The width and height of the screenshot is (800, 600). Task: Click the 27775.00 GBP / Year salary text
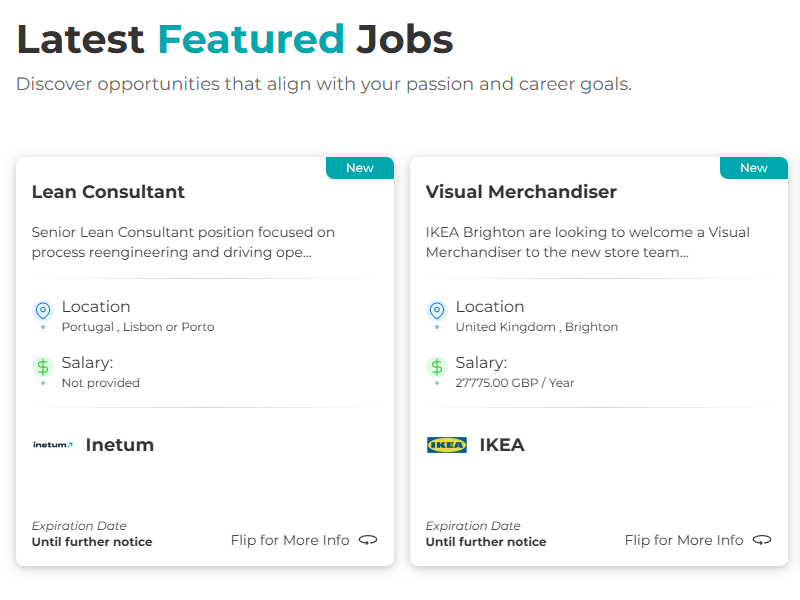click(515, 383)
